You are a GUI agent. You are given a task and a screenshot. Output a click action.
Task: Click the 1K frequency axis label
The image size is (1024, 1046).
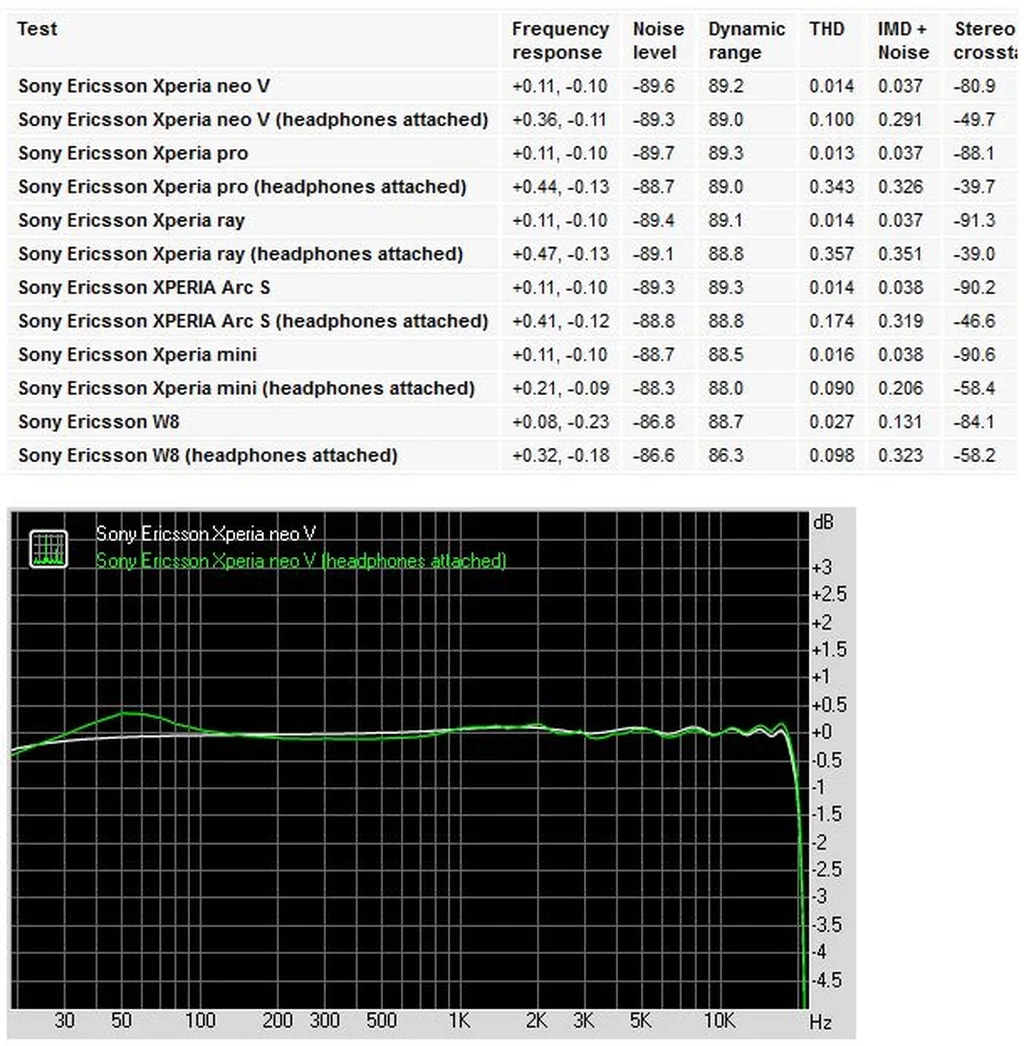[459, 1021]
